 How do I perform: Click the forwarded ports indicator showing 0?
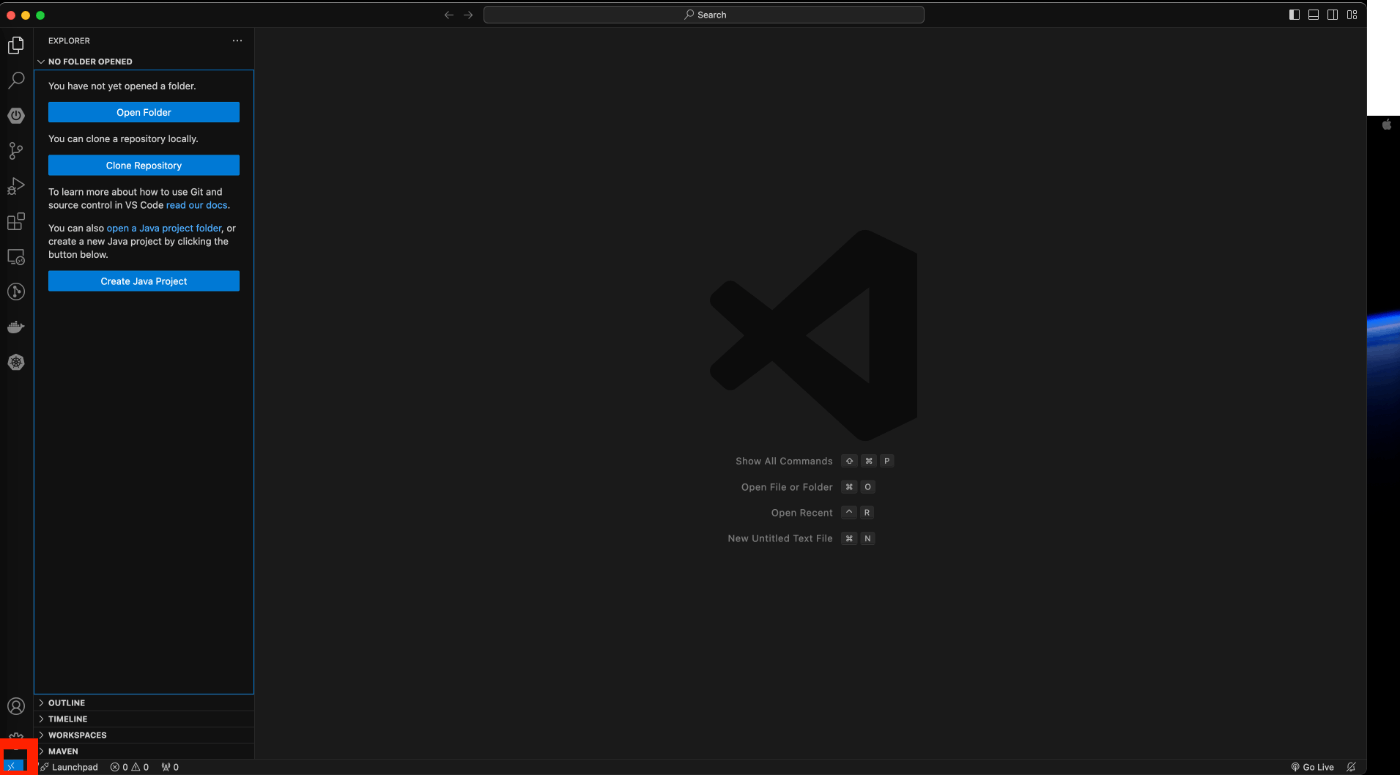coord(170,767)
